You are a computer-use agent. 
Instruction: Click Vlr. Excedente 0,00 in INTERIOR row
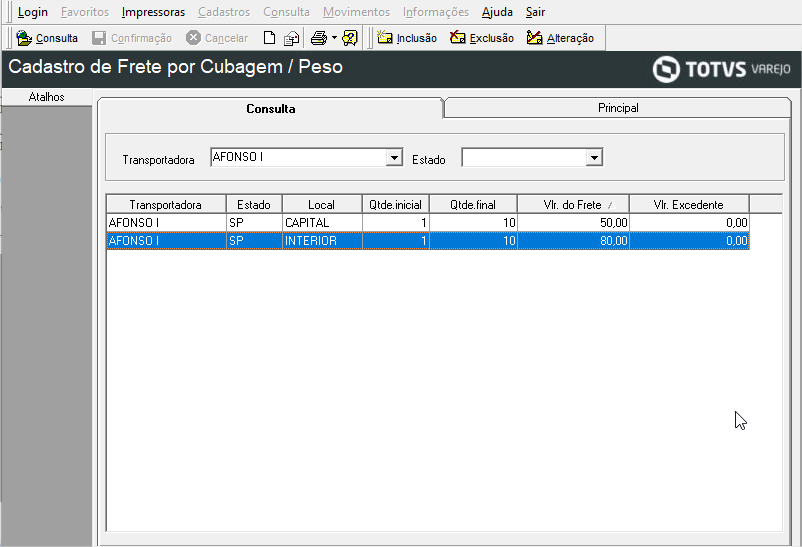tap(689, 240)
